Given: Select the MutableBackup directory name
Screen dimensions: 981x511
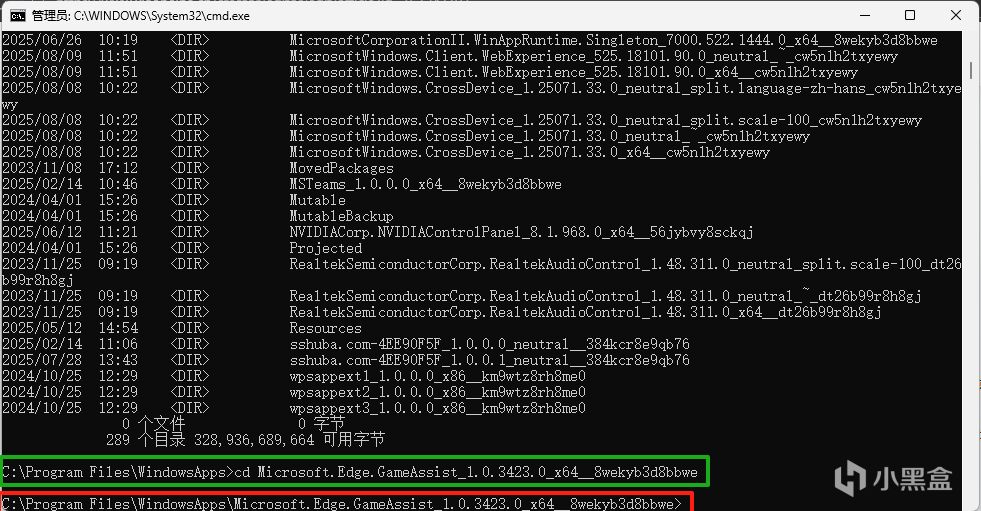Looking at the screenshot, I should pos(341,216).
